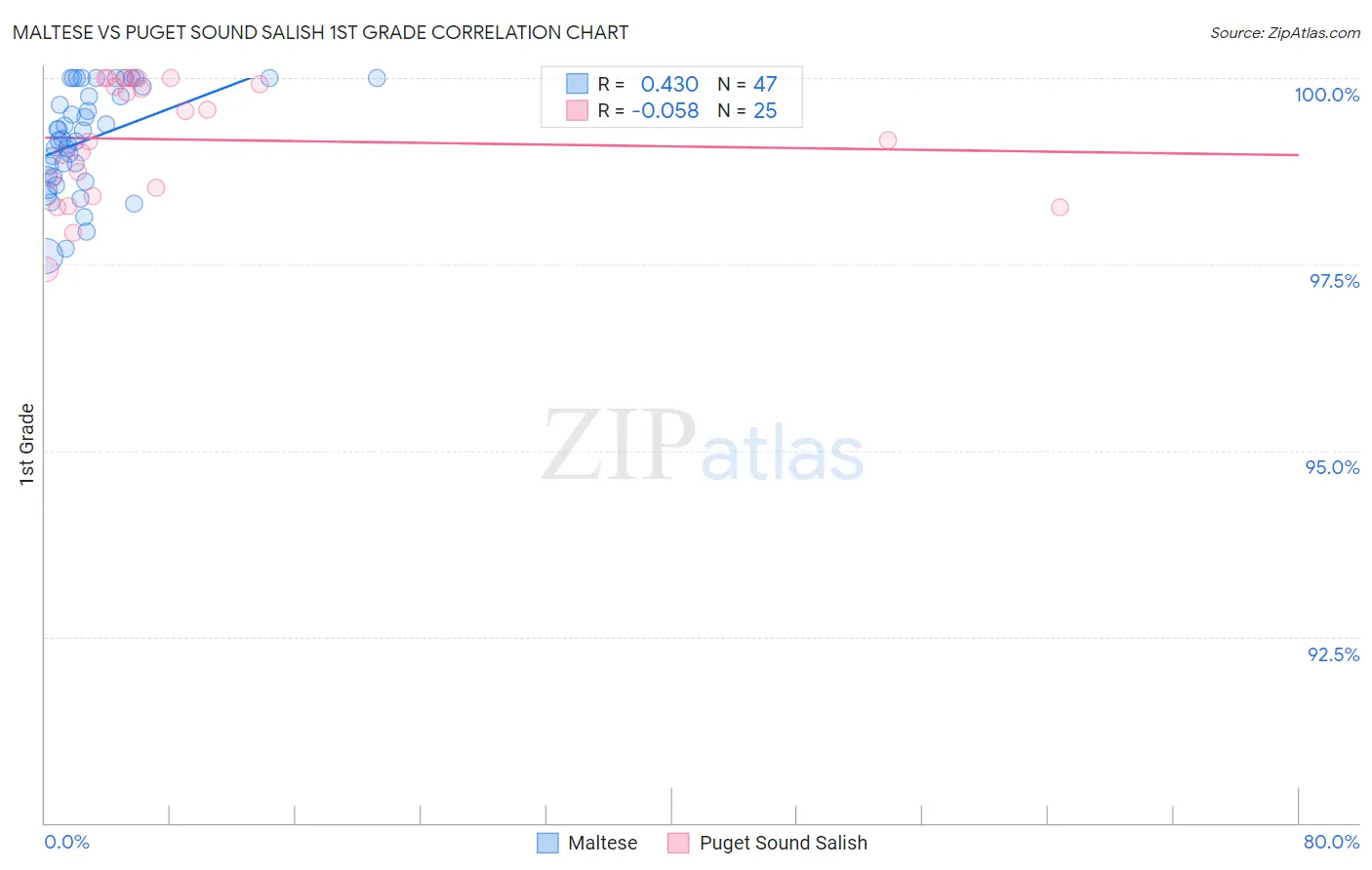Screen dimensions: 1372x870
Task: Click the Maltese legend entry at the bottom
Action: pyautogui.click(x=587, y=843)
